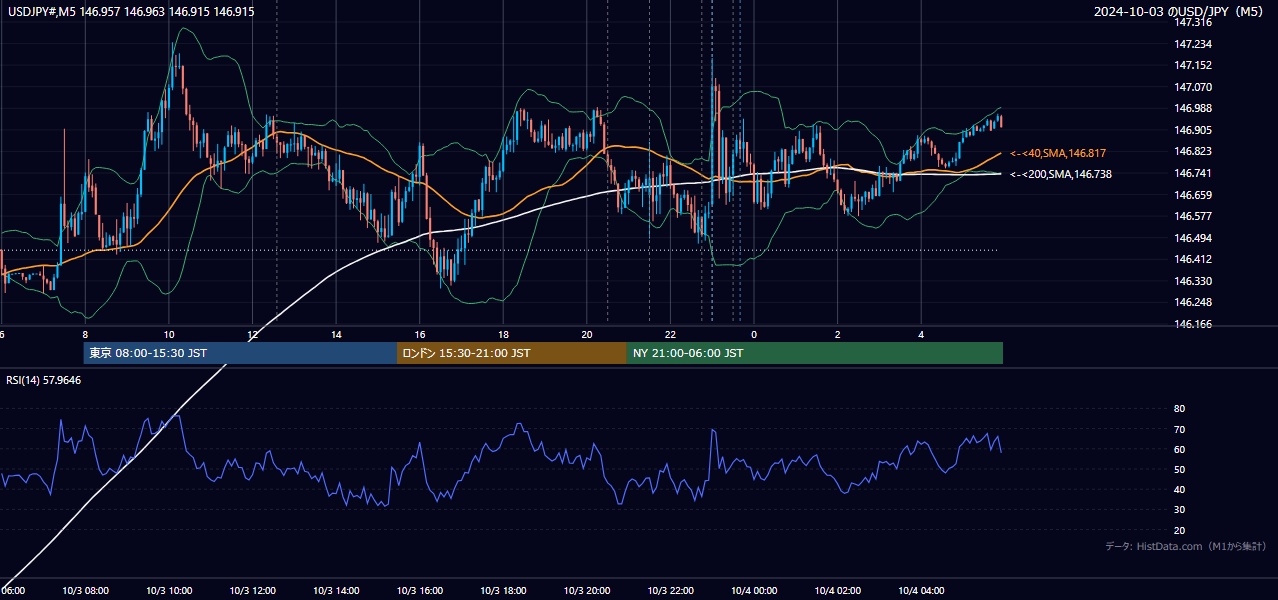The height and width of the screenshot is (600, 1278).
Task: Click the HistData.com data source credit
Action: click(1185, 546)
